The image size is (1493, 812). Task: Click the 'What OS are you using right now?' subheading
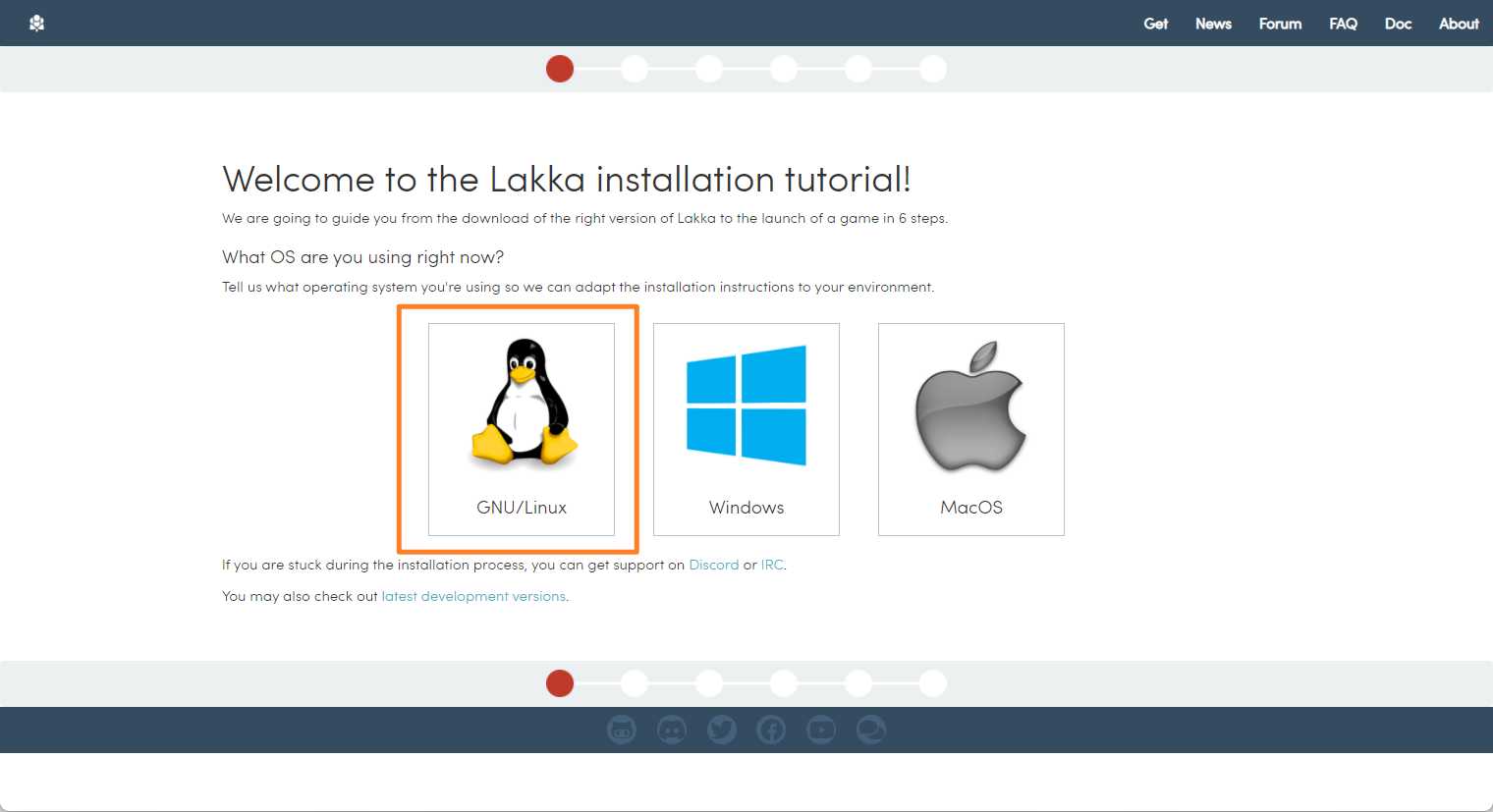[x=363, y=257]
